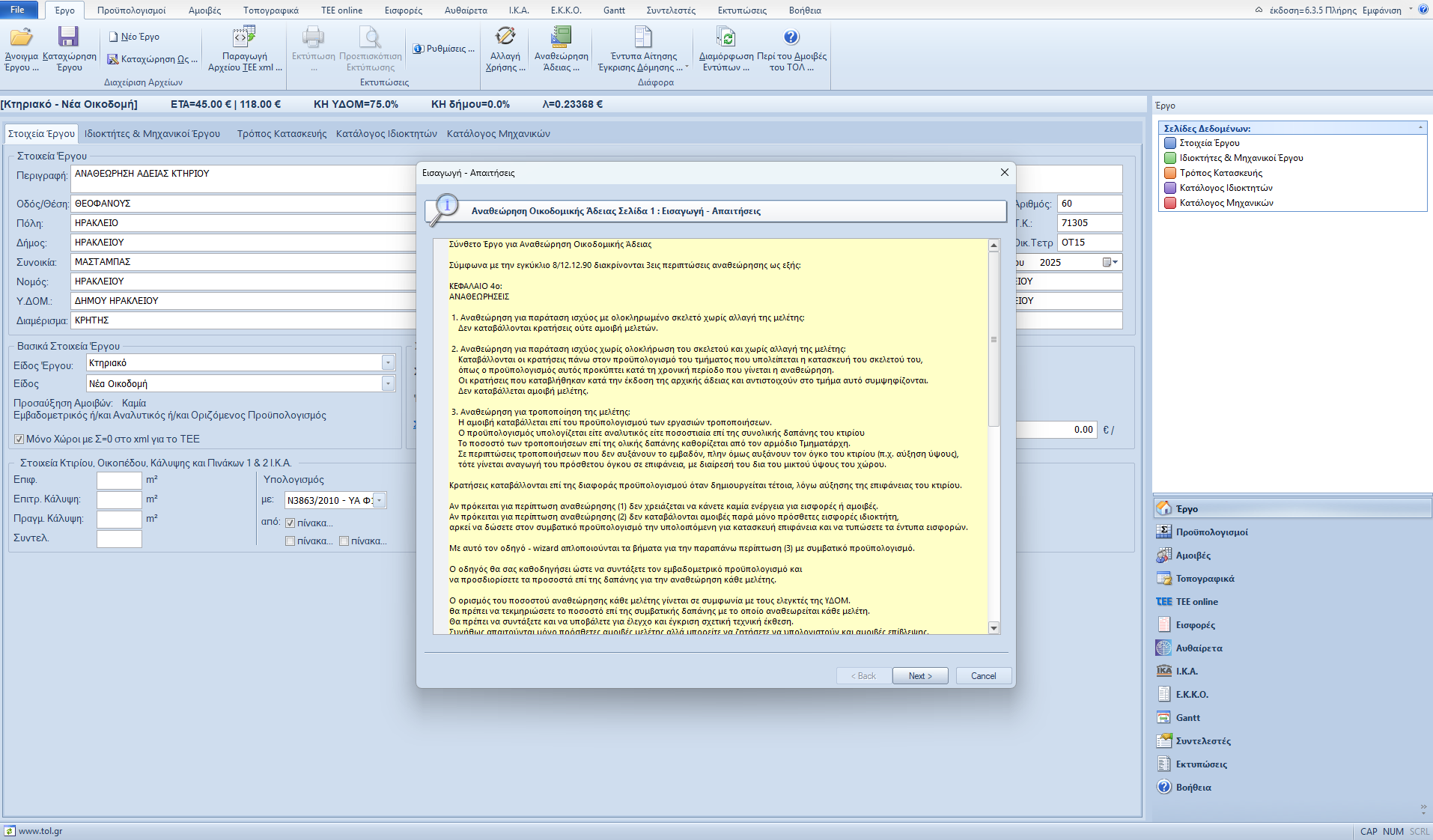
Task: Open the Προϋπολογισμοί ribbon tab
Action: pos(131,10)
